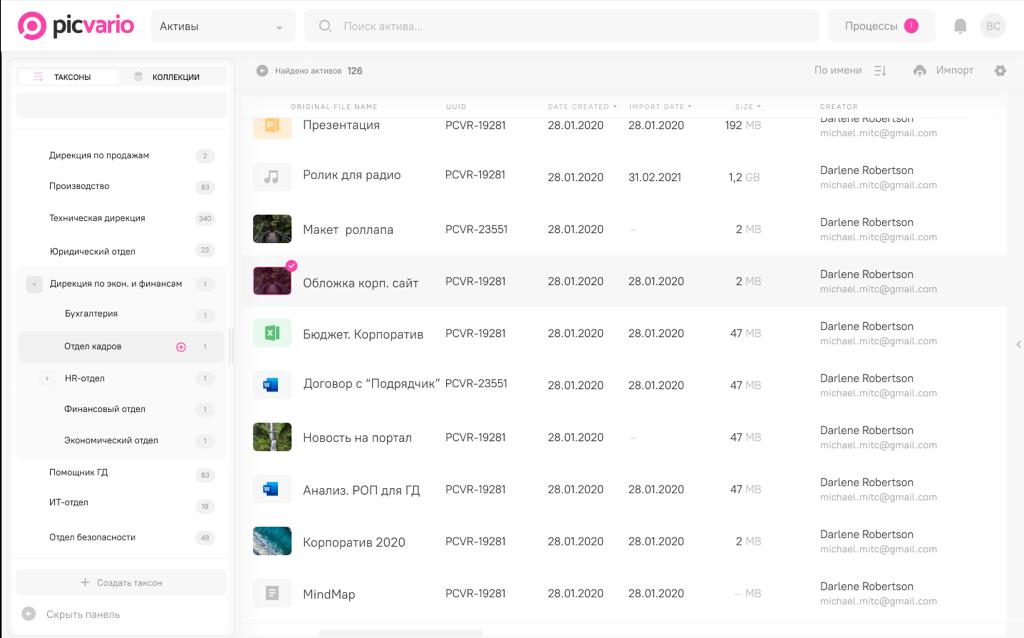This screenshot has width=1024, height=638.
Task: Collapse the Дирекция по экон. и финансам node
Action: [35, 284]
